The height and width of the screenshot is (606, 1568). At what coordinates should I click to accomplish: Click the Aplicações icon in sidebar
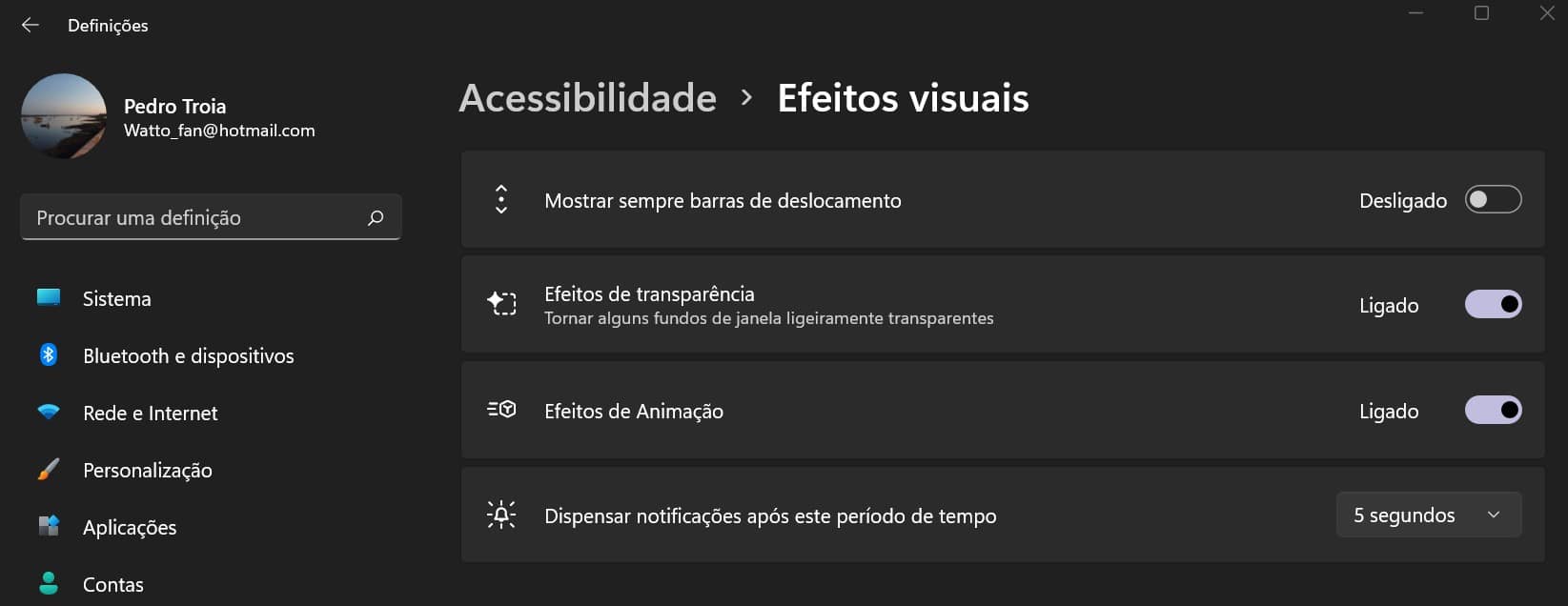(x=49, y=526)
